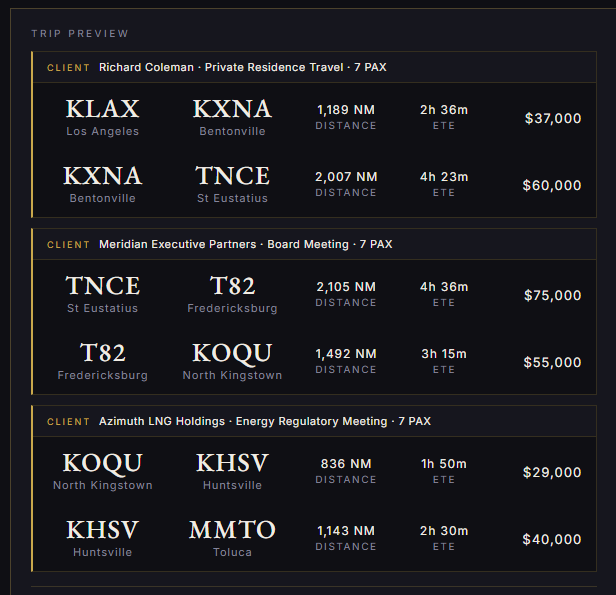Select the Richard Coleman client header

[314, 67]
